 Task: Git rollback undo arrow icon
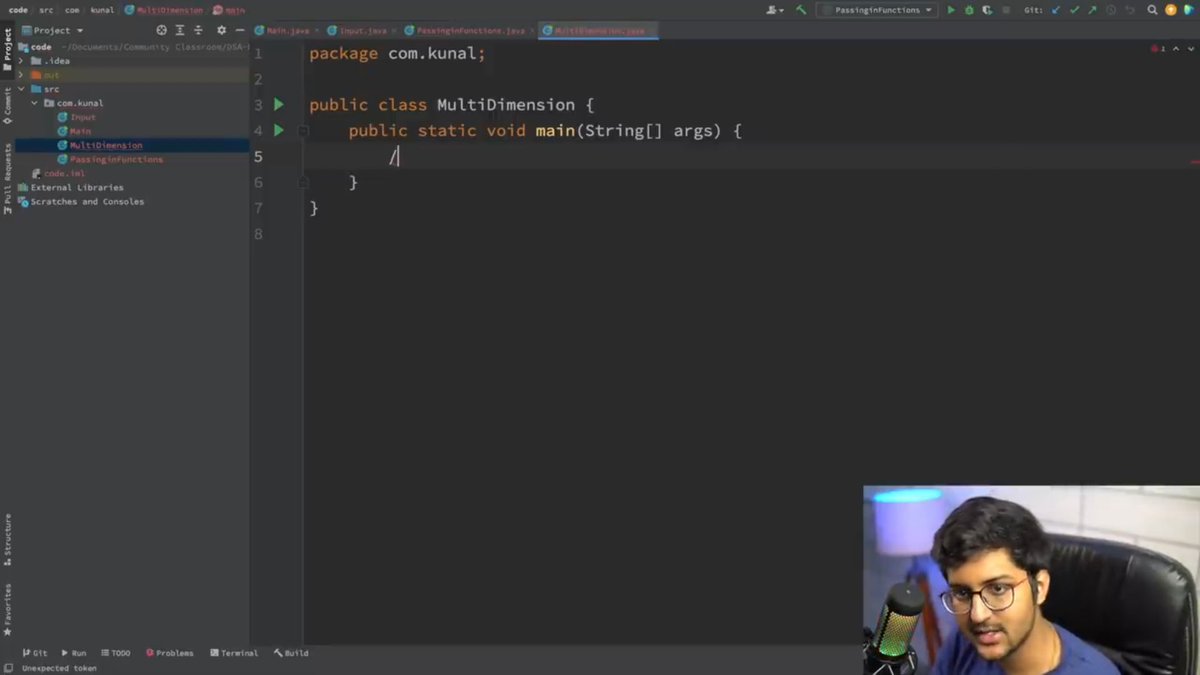click(x=1130, y=10)
